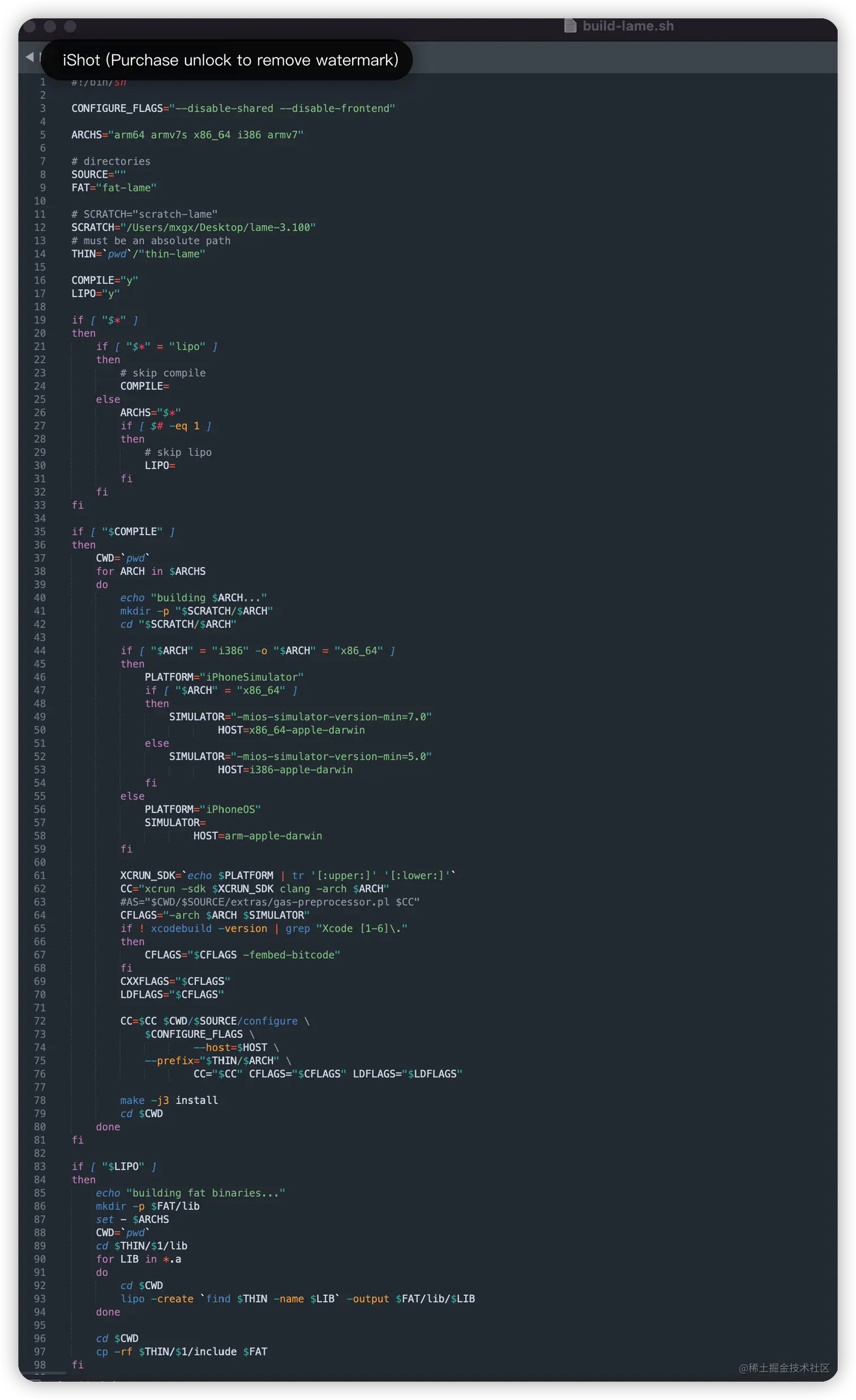Click the LIPO="y" line

point(96,293)
